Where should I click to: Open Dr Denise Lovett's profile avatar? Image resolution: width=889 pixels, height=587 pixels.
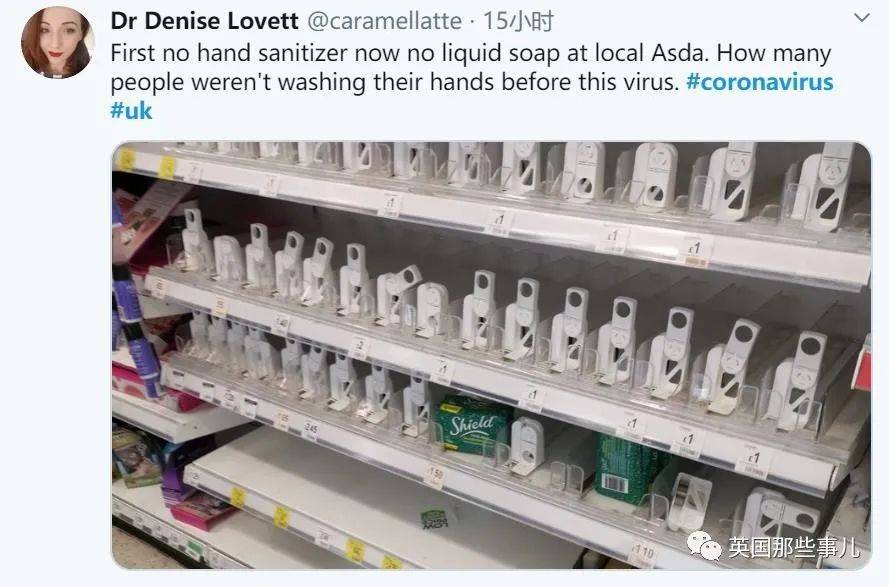[57, 43]
